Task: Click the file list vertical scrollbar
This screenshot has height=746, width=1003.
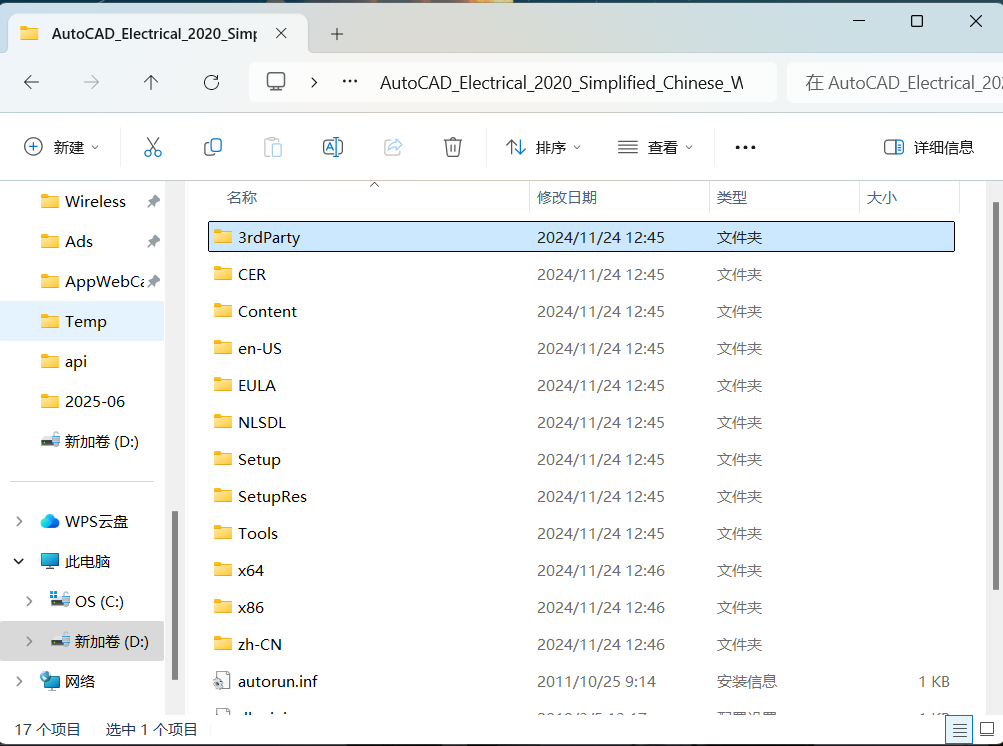Action: tap(995, 395)
